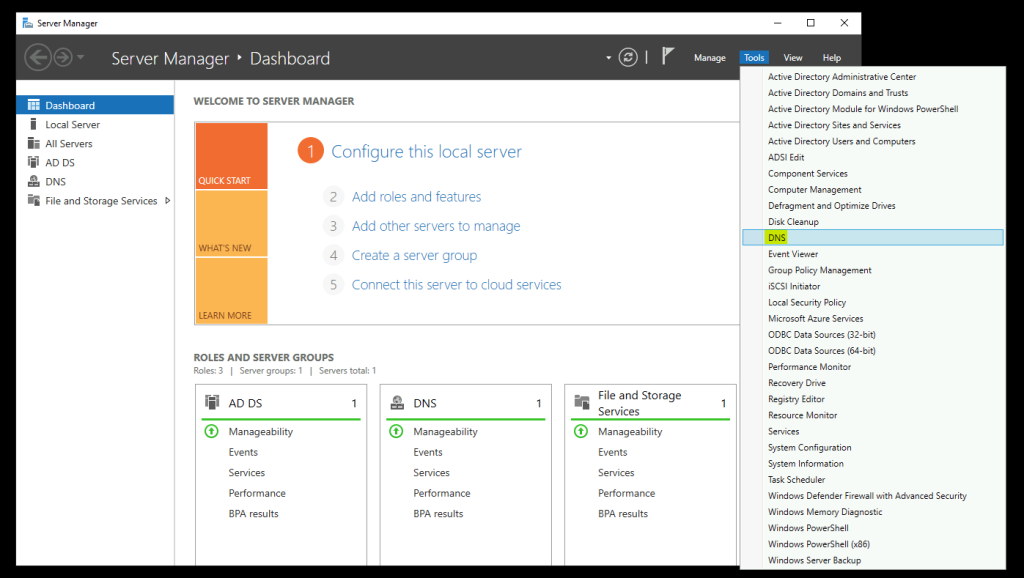Open the Manage menu
This screenshot has width=1024, height=578.
pos(709,57)
